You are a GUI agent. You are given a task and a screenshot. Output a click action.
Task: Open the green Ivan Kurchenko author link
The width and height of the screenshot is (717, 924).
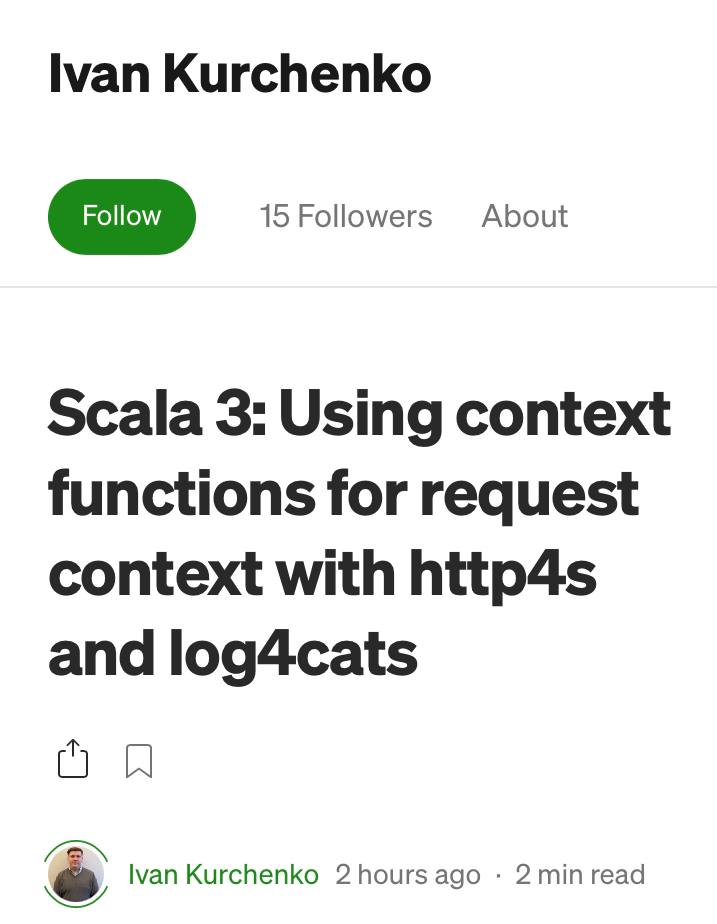(223, 874)
